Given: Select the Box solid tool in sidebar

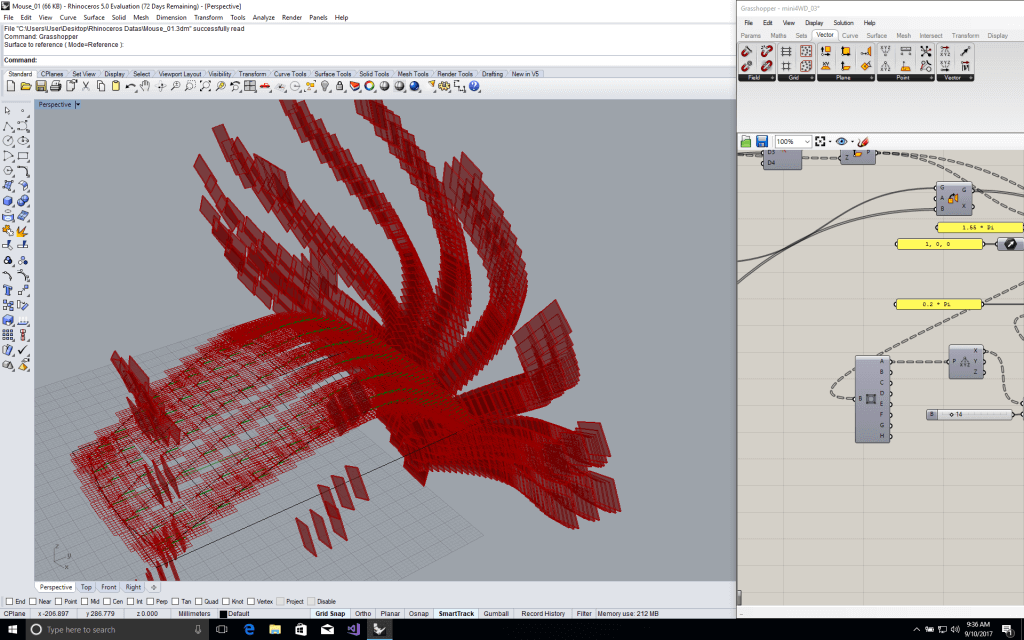Looking at the screenshot, I should (x=8, y=200).
